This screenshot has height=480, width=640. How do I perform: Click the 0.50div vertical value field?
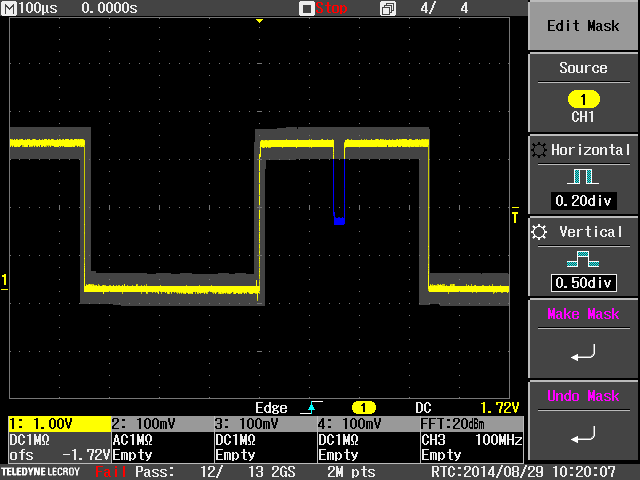point(583,283)
